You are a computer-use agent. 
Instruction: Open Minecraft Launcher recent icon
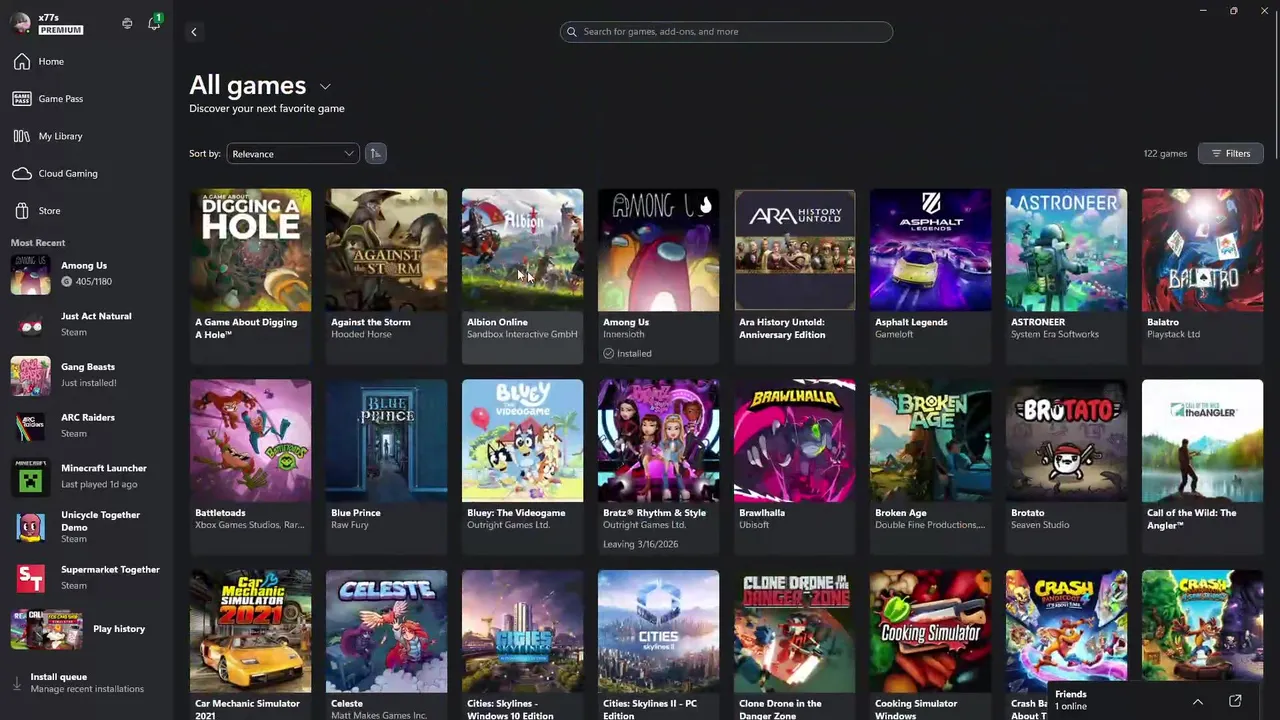tap(30, 477)
